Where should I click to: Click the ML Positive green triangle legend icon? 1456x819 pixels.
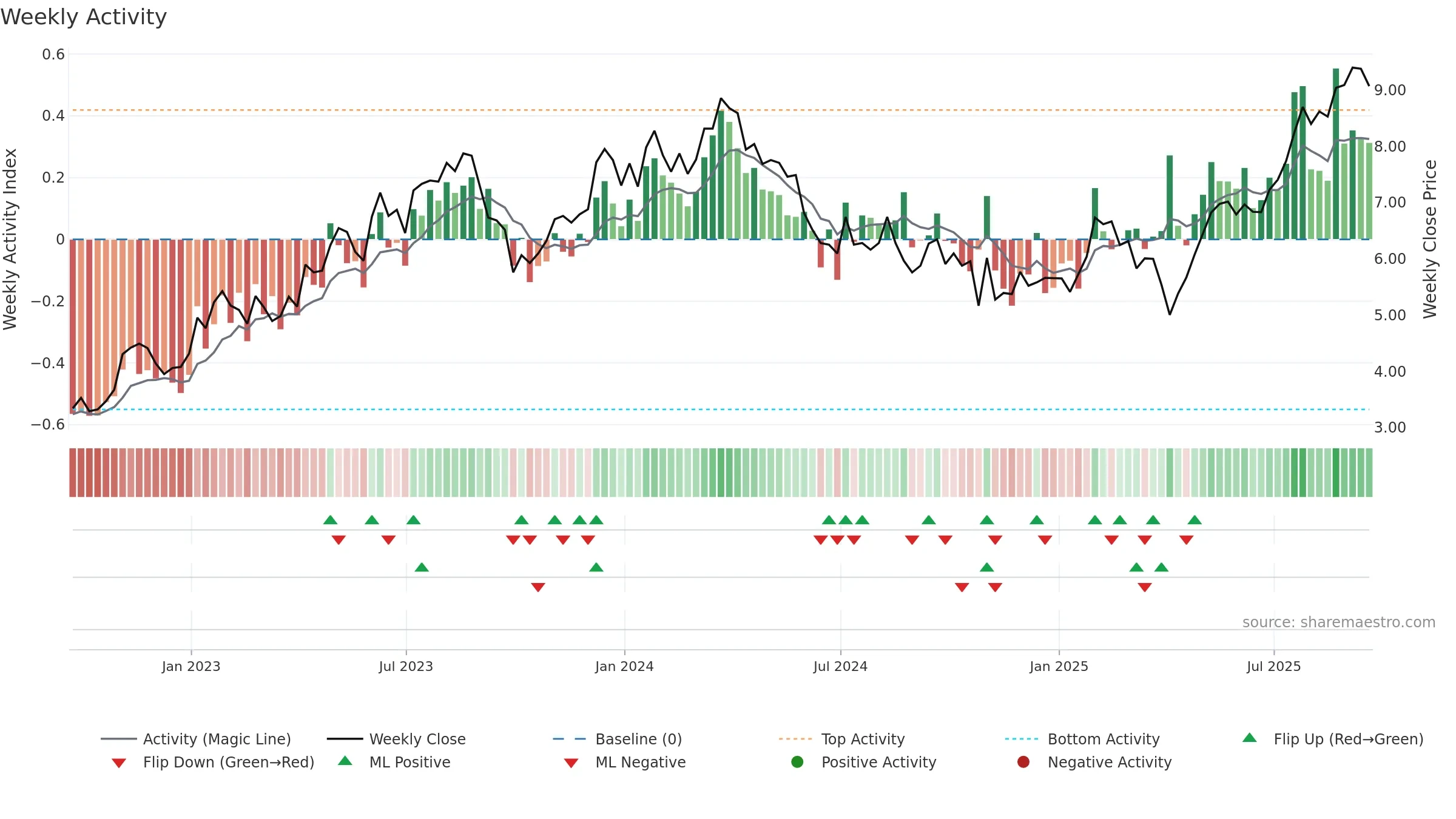pyautogui.click(x=345, y=761)
